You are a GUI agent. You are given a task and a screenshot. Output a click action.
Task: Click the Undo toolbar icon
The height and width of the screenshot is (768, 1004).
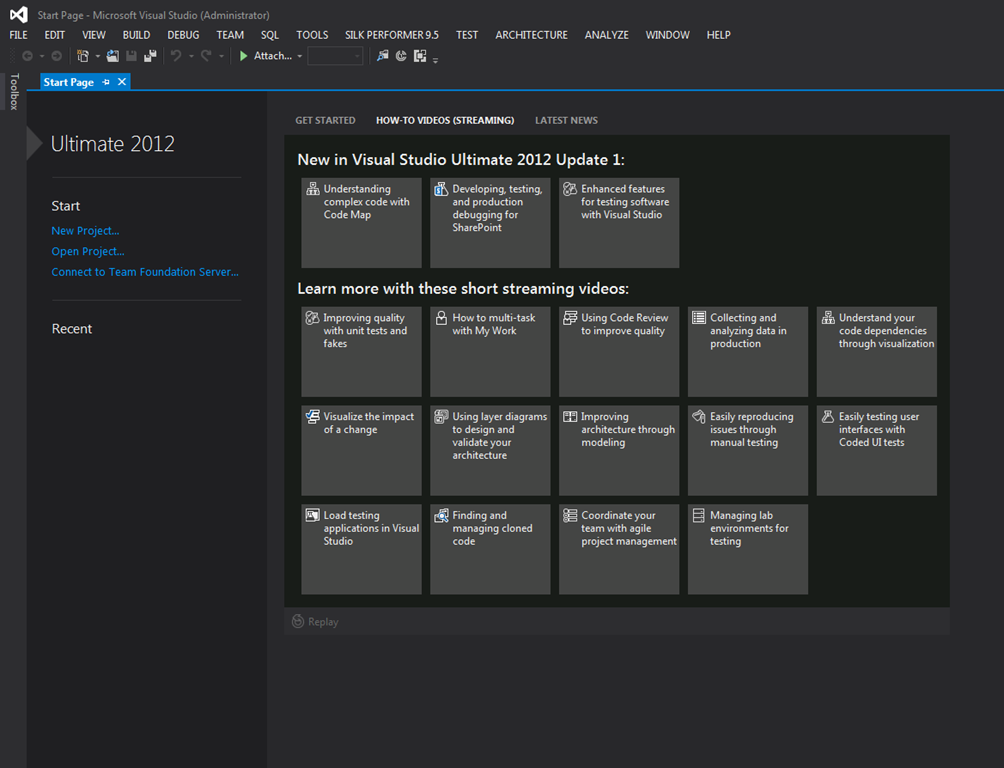pos(174,56)
